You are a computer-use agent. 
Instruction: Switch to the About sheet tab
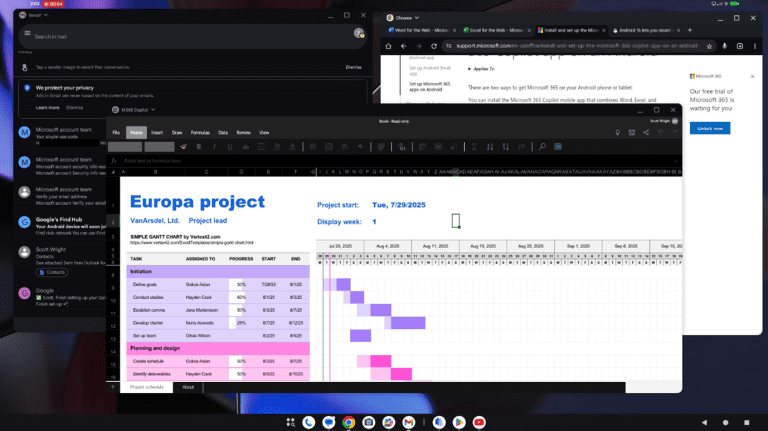tap(188, 387)
